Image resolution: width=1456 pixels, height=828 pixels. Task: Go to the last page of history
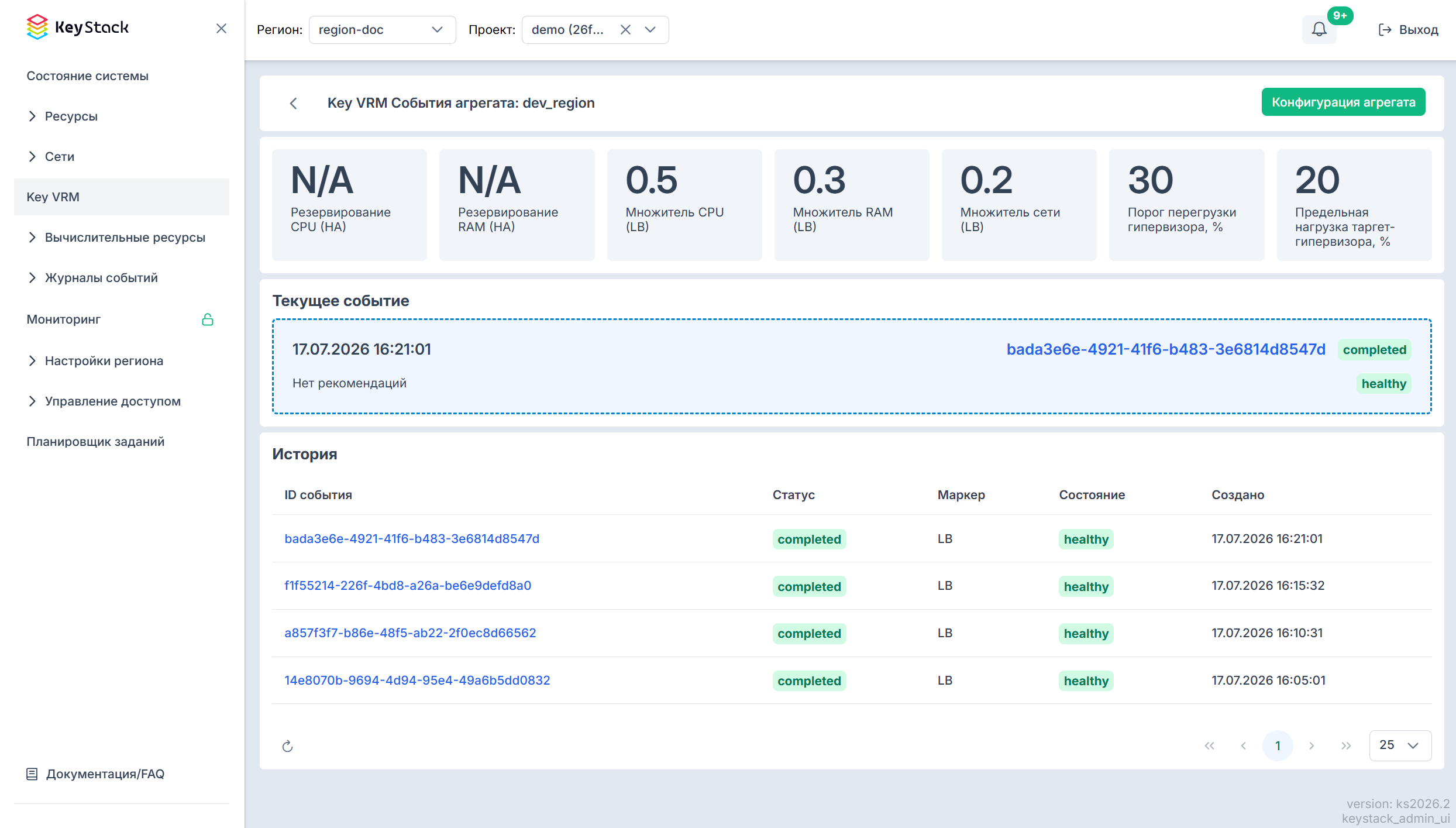[x=1346, y=746]
